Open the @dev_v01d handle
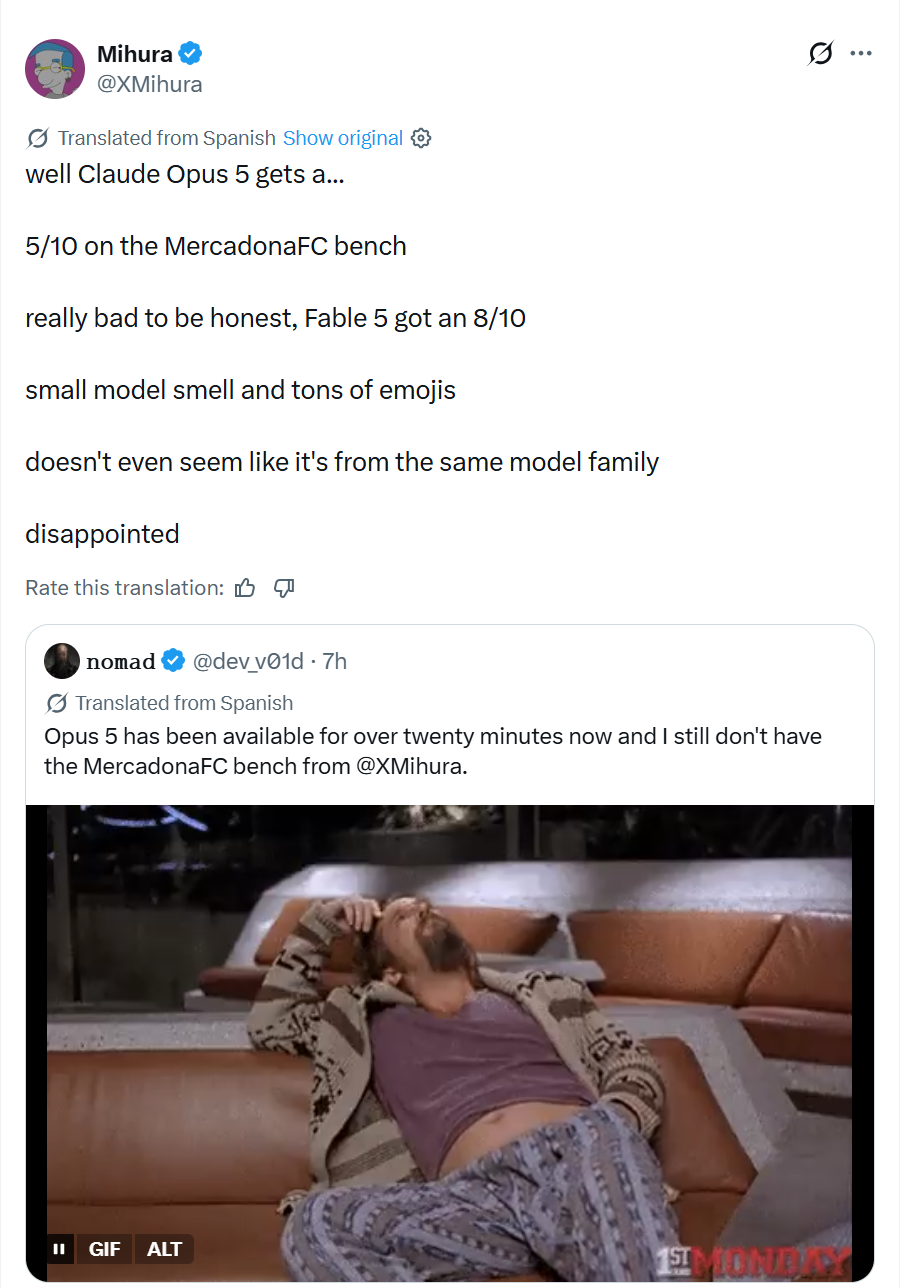The height and width of the screenshot is (1288, 902). pos(247,661)
